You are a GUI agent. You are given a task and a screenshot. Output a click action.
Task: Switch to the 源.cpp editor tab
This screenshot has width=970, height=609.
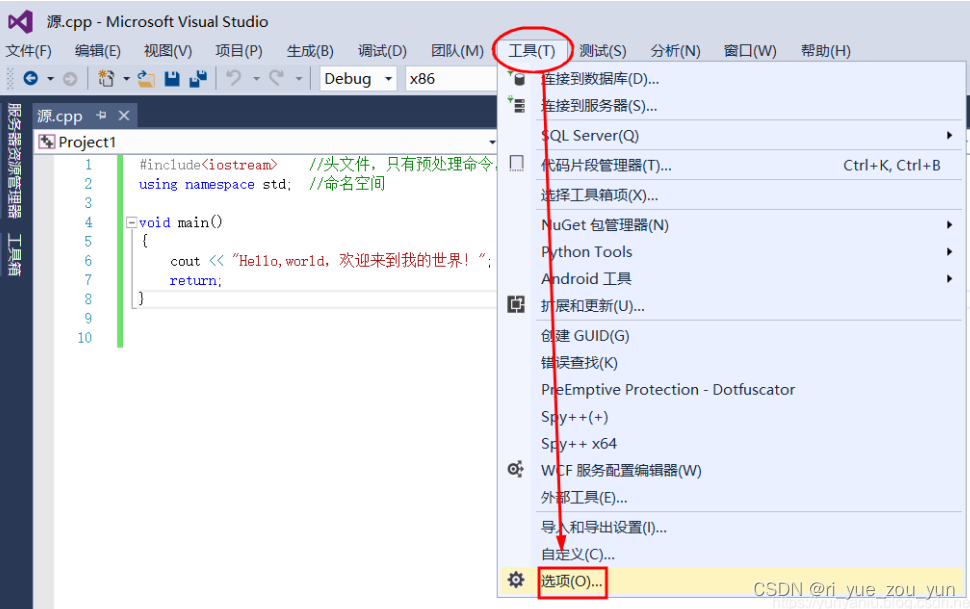(x=59, y=116)
